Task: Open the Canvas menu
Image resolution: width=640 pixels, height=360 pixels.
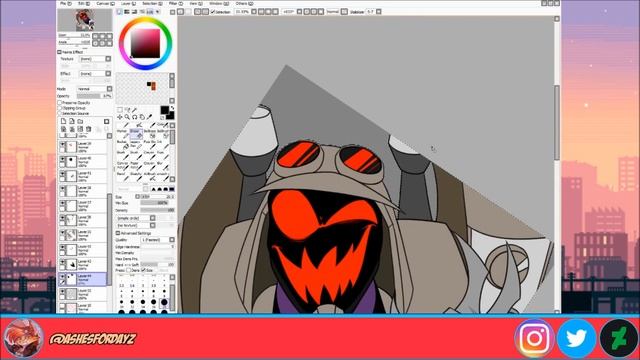Action: point(105,4)
